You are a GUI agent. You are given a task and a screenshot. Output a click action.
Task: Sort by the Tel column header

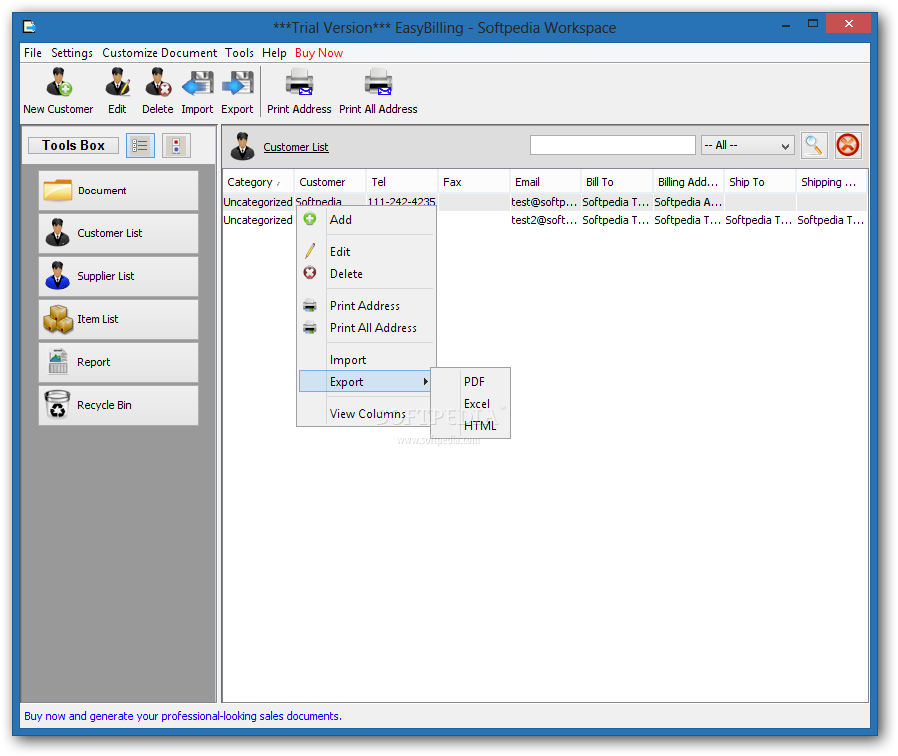pos(402,182)
